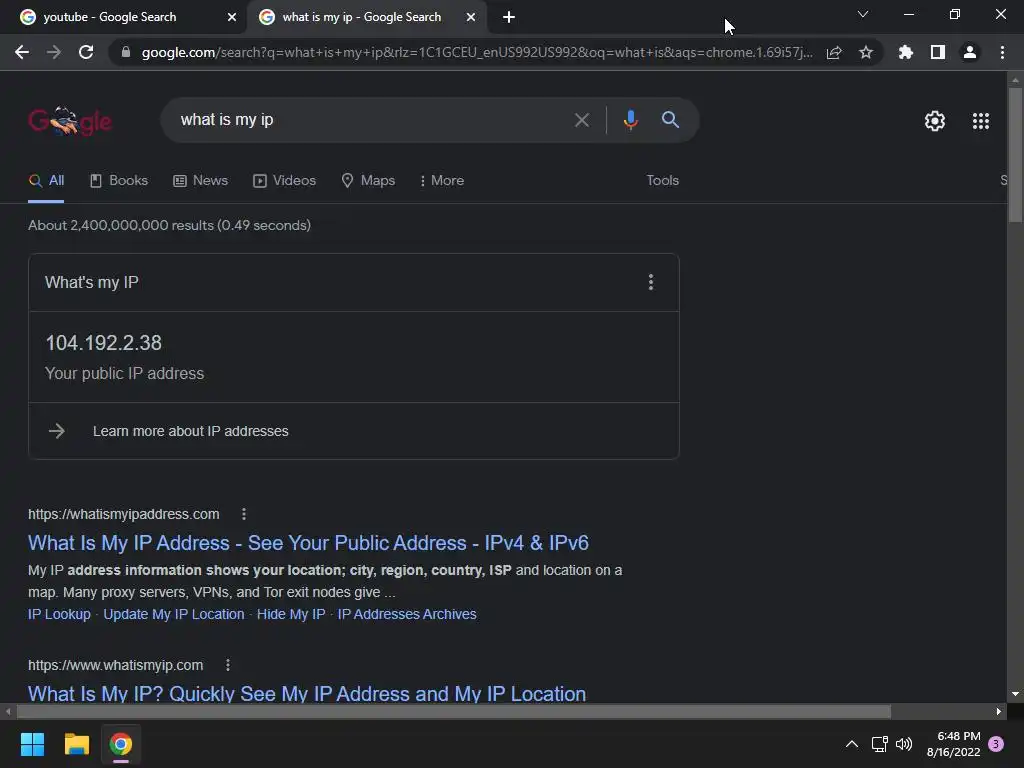Open What Is My IP Address result

308,543
